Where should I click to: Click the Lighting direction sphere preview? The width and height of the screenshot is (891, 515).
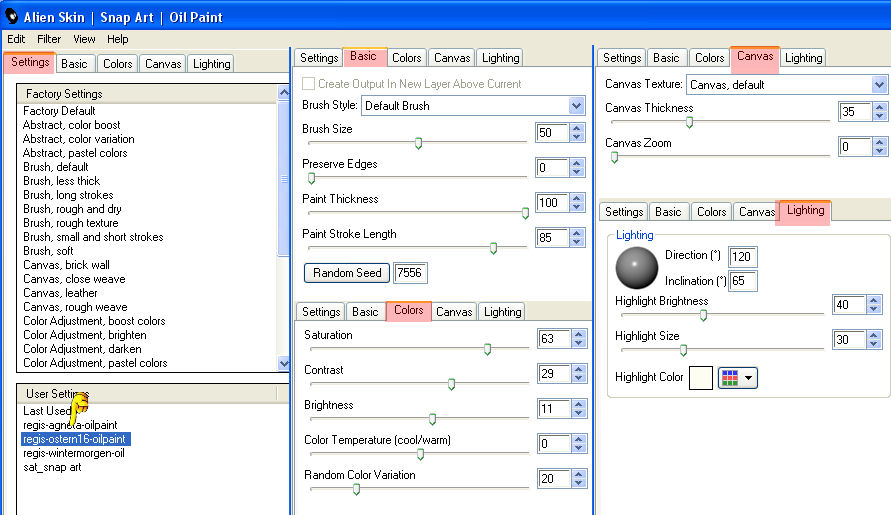[636, 268]
